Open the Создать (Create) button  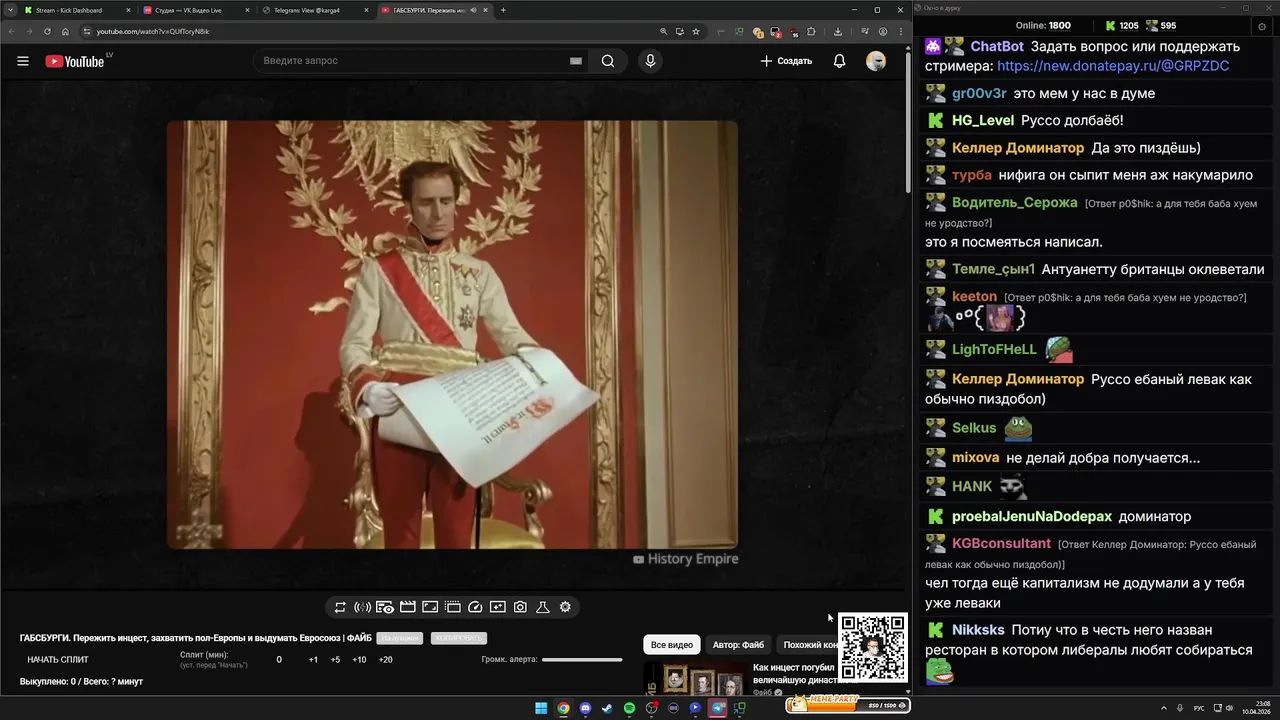(786, 61)
